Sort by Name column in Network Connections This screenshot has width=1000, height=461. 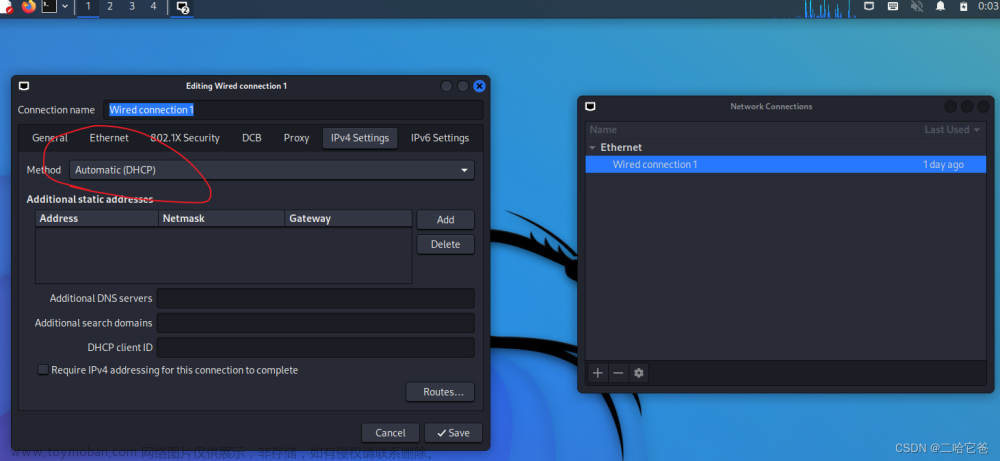(x=753, y=129)
